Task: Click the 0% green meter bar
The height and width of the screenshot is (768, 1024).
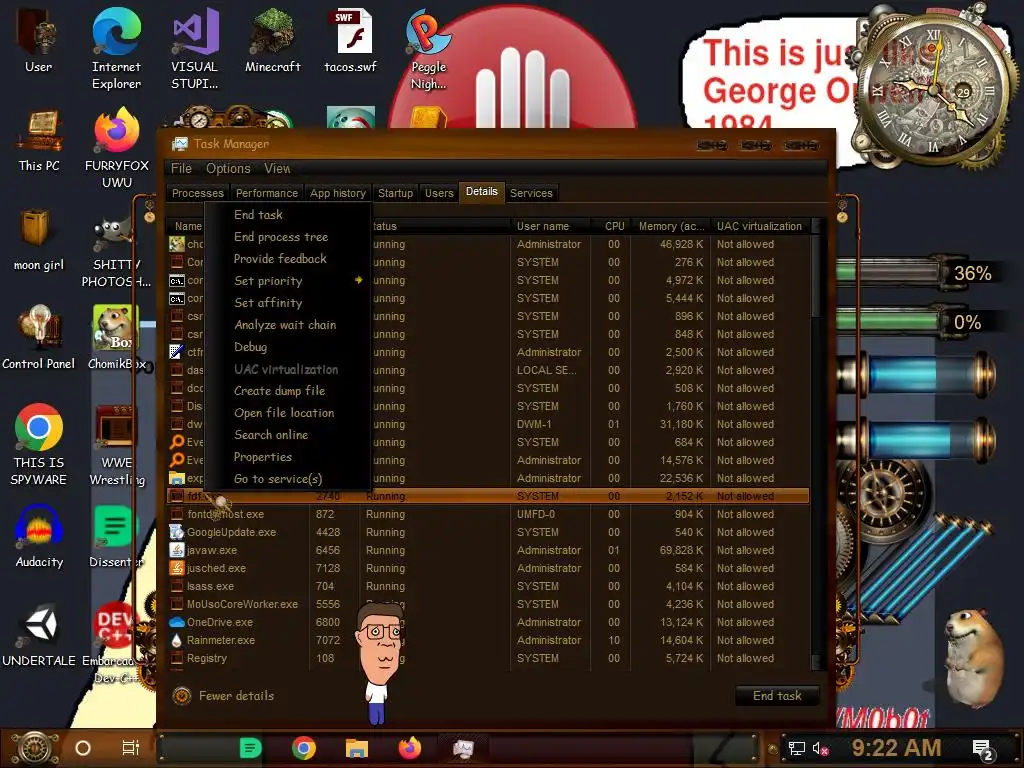Action: 889,321
